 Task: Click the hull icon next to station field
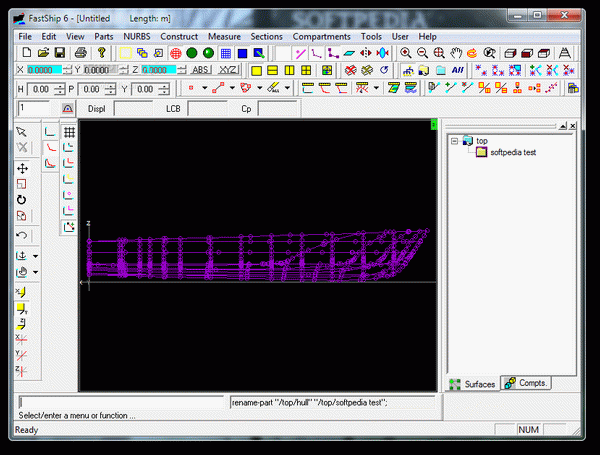point(68,109)
